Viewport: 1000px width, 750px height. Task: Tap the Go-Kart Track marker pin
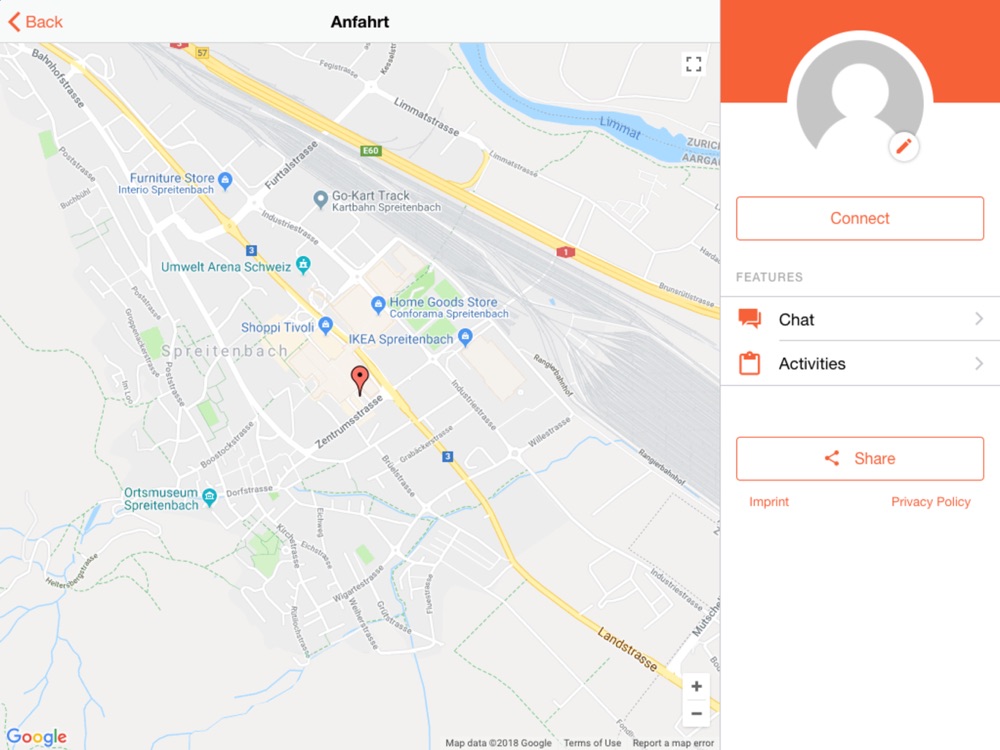pos(320,200)
